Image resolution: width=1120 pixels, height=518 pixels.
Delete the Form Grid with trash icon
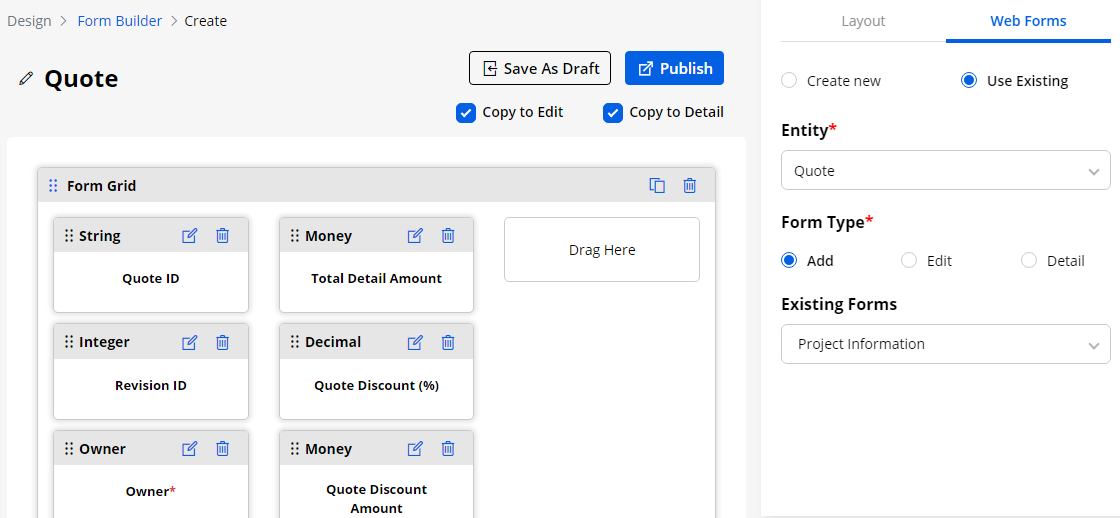coord(690,185)
